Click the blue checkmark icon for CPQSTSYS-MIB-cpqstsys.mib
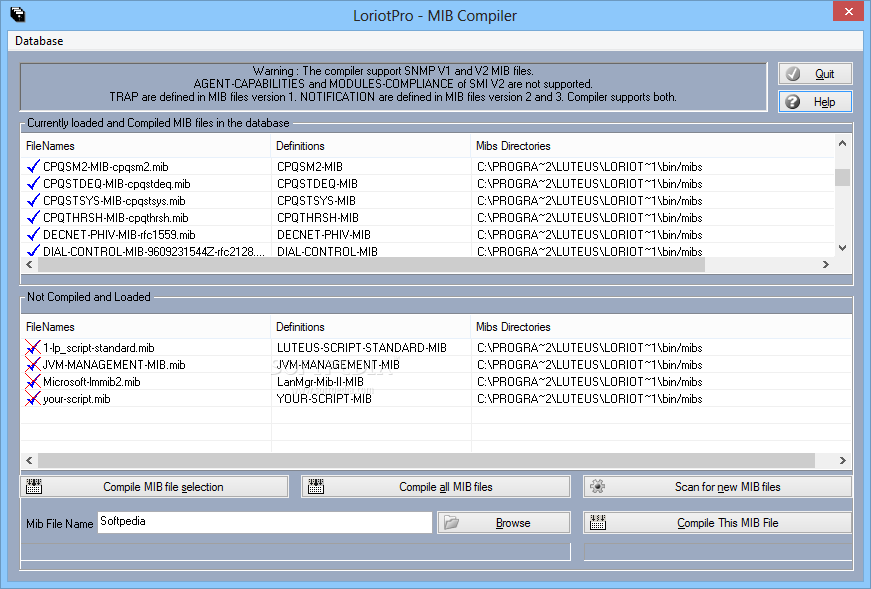Viewport: 871px width, 589px height. pos(33,200)
